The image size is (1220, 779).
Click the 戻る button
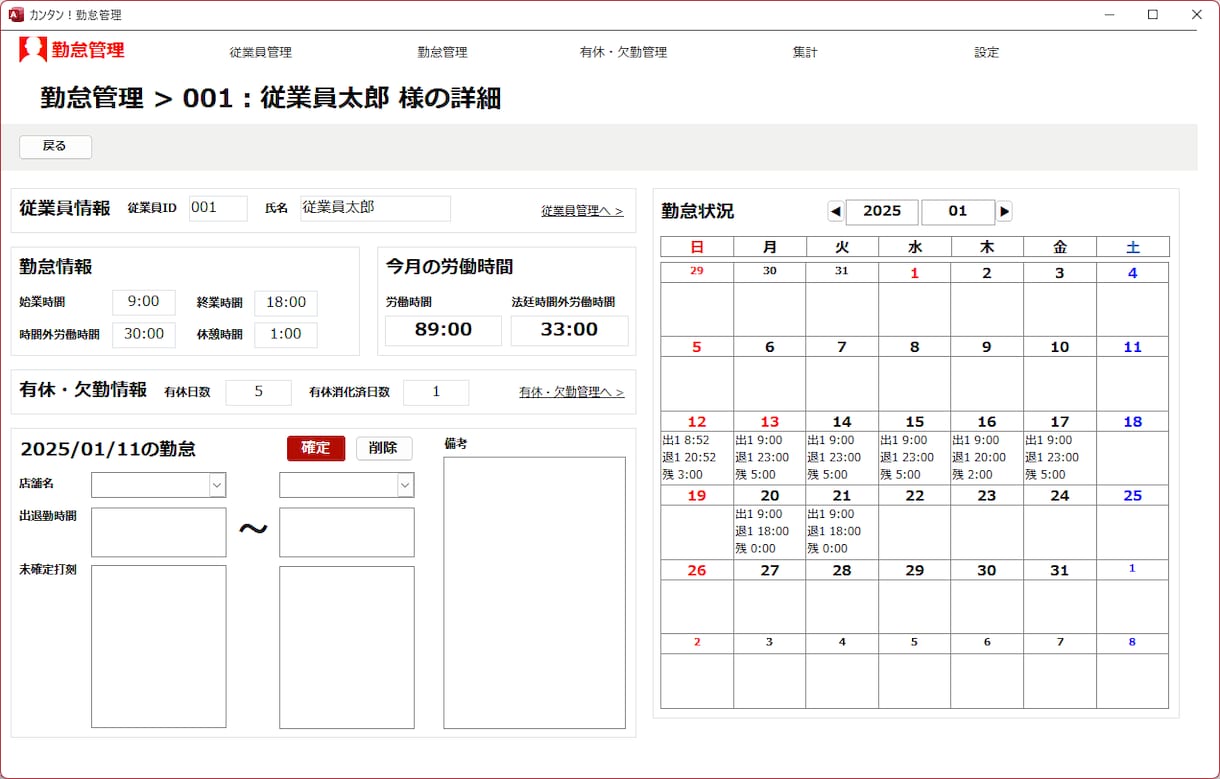[55, 146]
